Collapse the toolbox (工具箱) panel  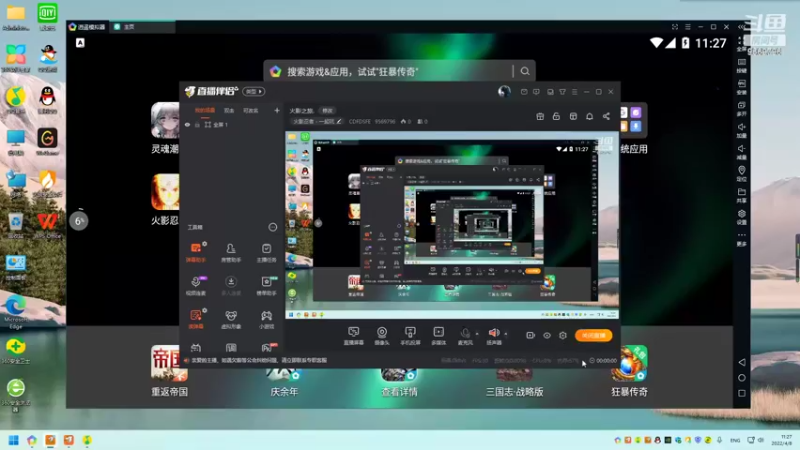pyautogui.click(x=272, y=227)
